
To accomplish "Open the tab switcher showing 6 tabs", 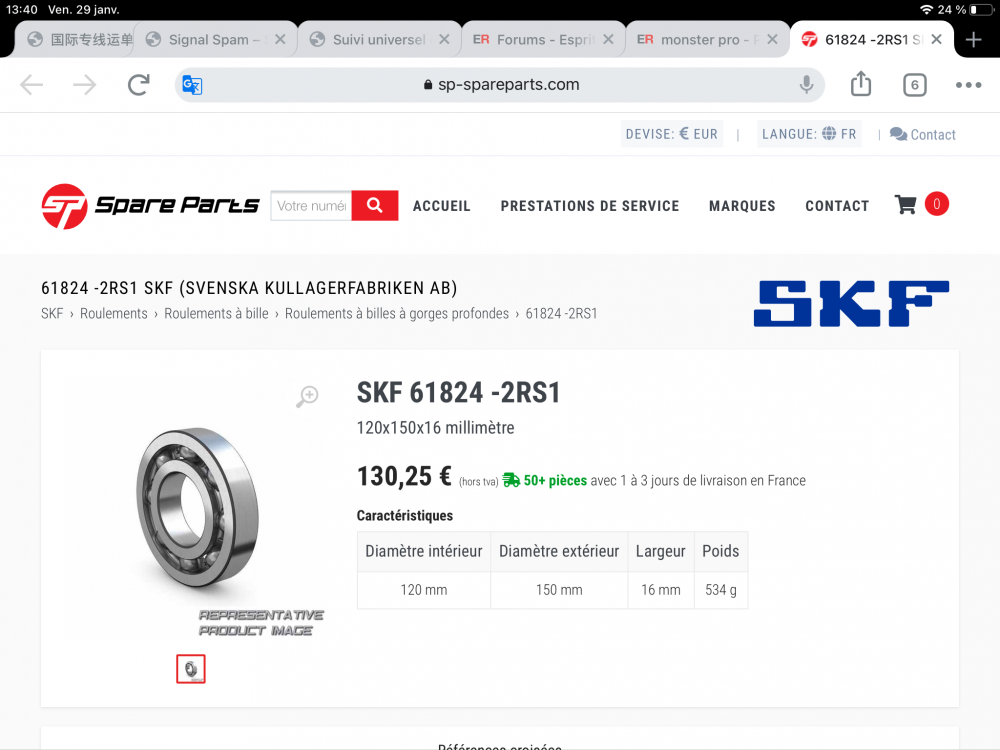I will pyautogui.click(x=915, y=85).
